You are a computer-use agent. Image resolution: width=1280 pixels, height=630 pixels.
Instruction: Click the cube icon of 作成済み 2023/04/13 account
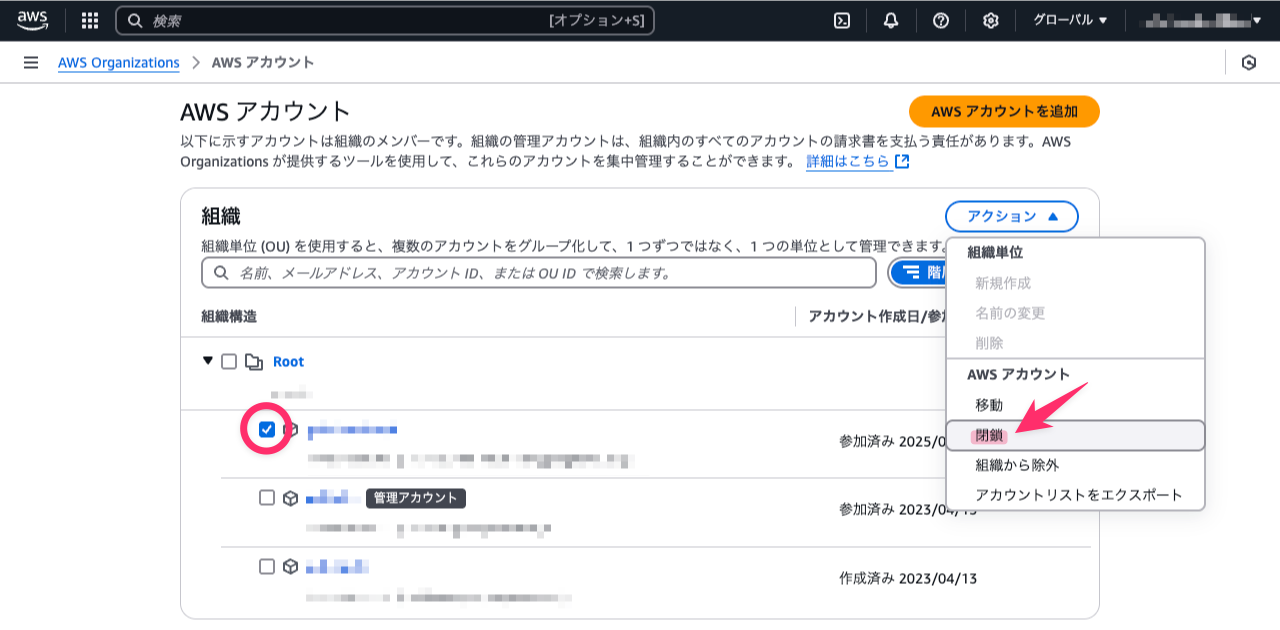click(290, 566)
